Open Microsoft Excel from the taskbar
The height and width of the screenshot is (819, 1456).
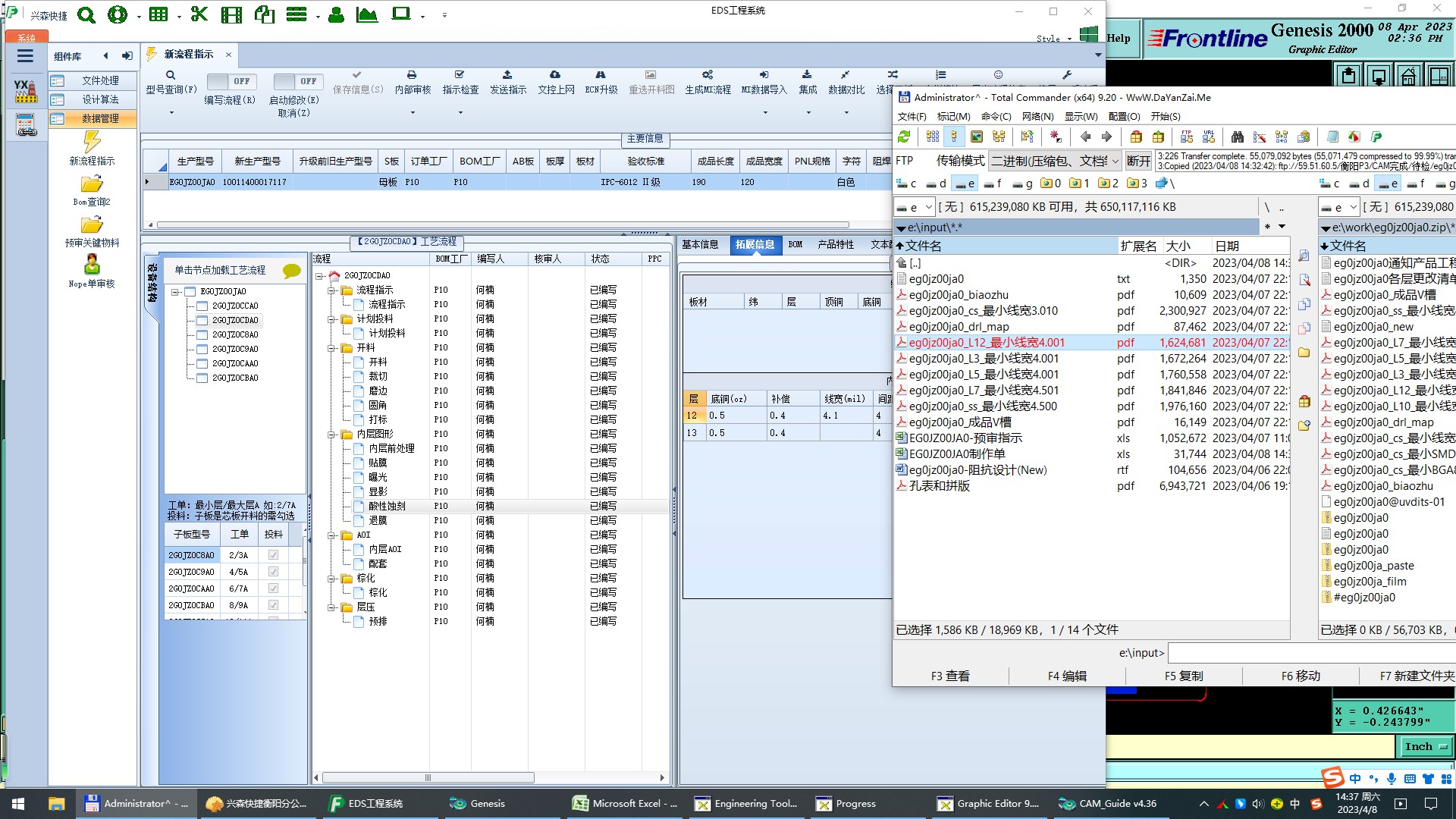point(625,803)
